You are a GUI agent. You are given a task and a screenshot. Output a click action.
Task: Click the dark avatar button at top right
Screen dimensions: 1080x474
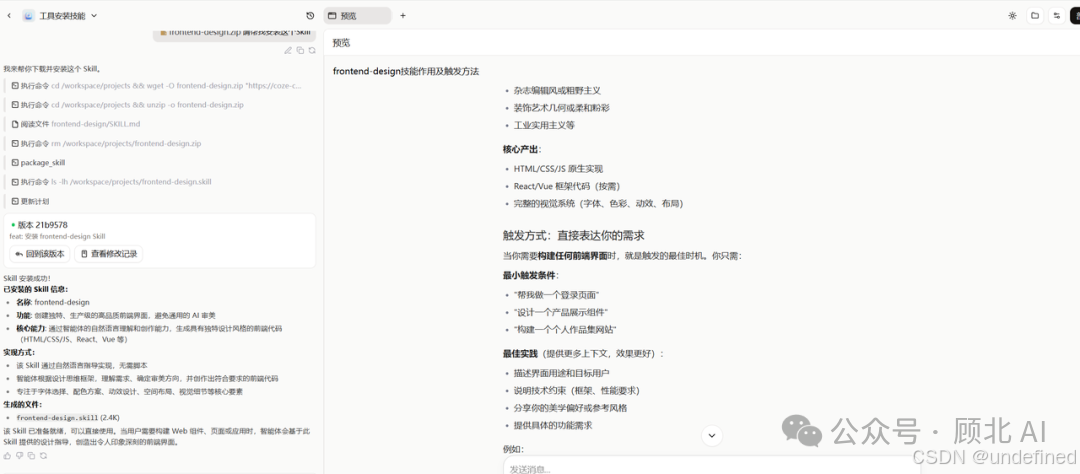[x=1075, y=15]
